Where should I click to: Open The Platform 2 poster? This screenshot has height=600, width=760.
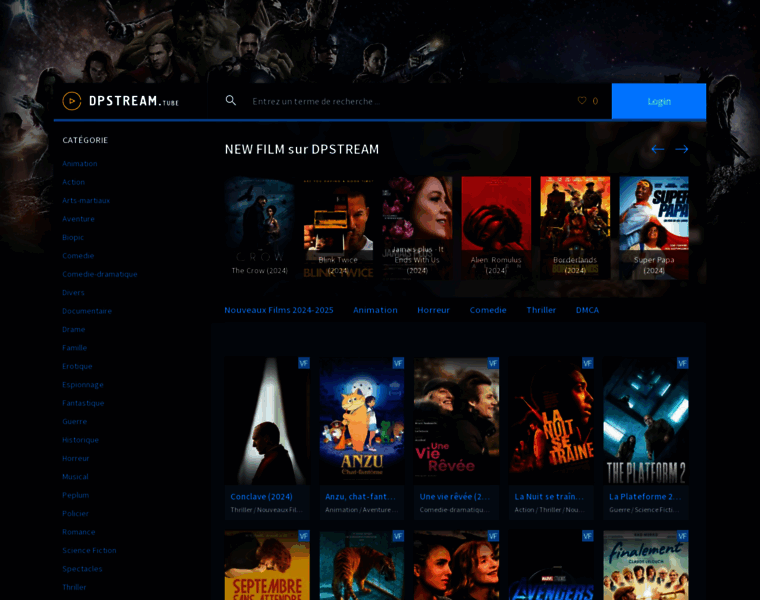[x=646, y=421]
